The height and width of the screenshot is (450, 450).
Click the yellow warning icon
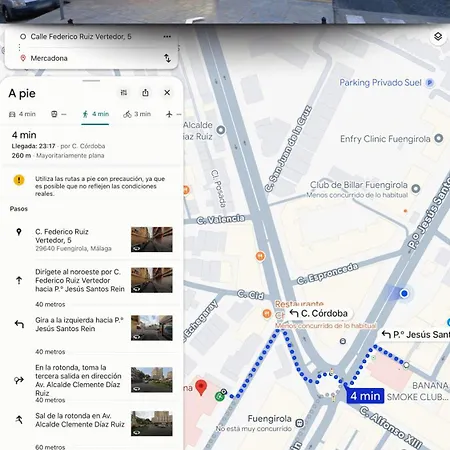tap(19, 180)
